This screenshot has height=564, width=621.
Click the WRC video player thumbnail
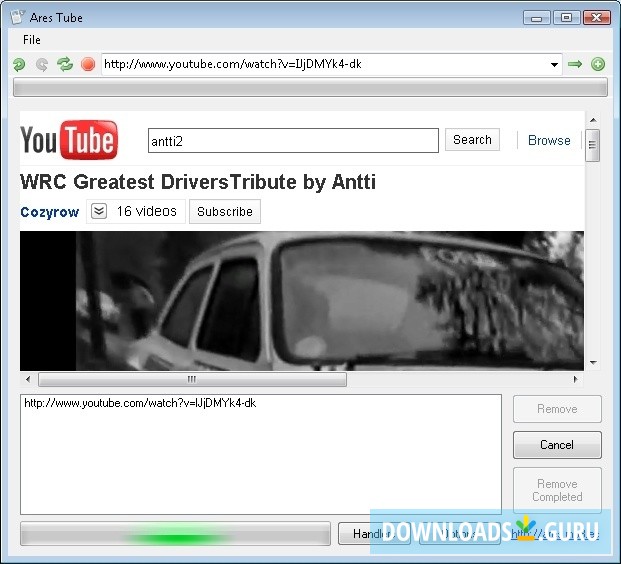(302, 301)
